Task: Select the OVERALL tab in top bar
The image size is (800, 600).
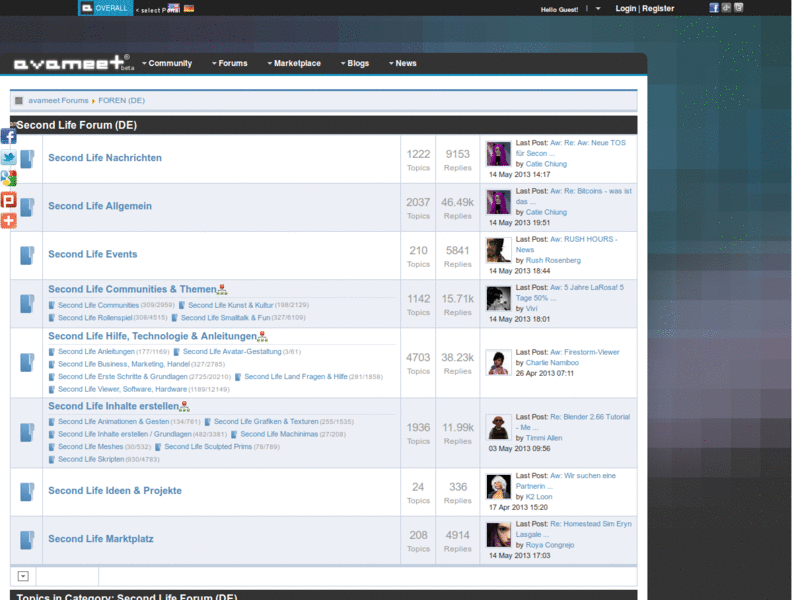Action: (106, 8)
